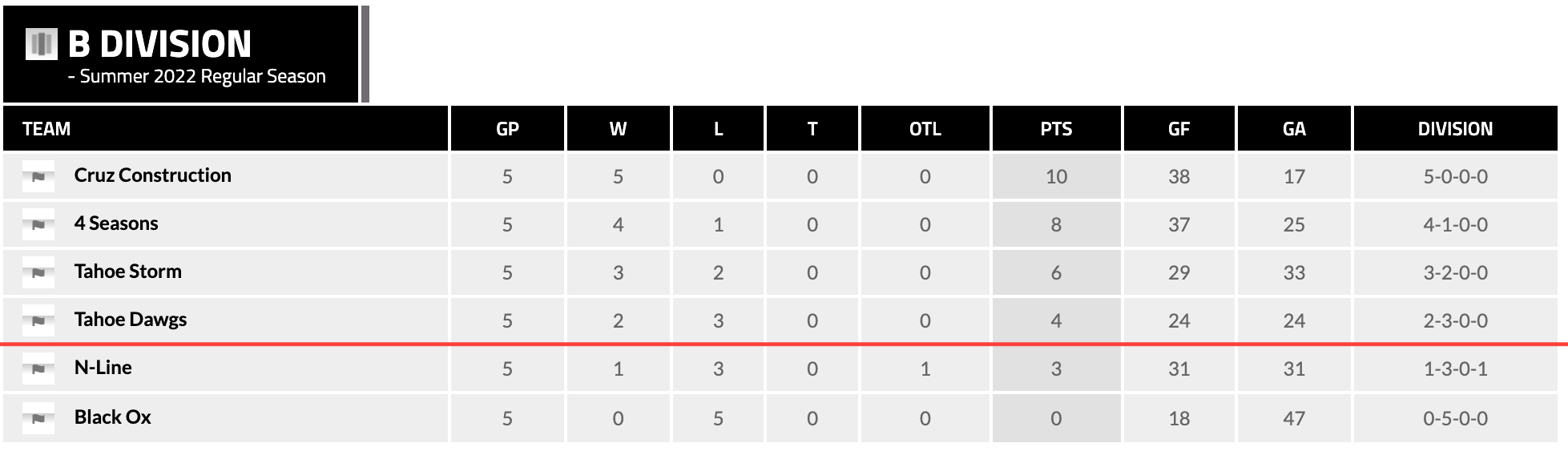Open the Tahoe Dawgs team link
This screenshot has width=1568, height=455.
(130, 320)
